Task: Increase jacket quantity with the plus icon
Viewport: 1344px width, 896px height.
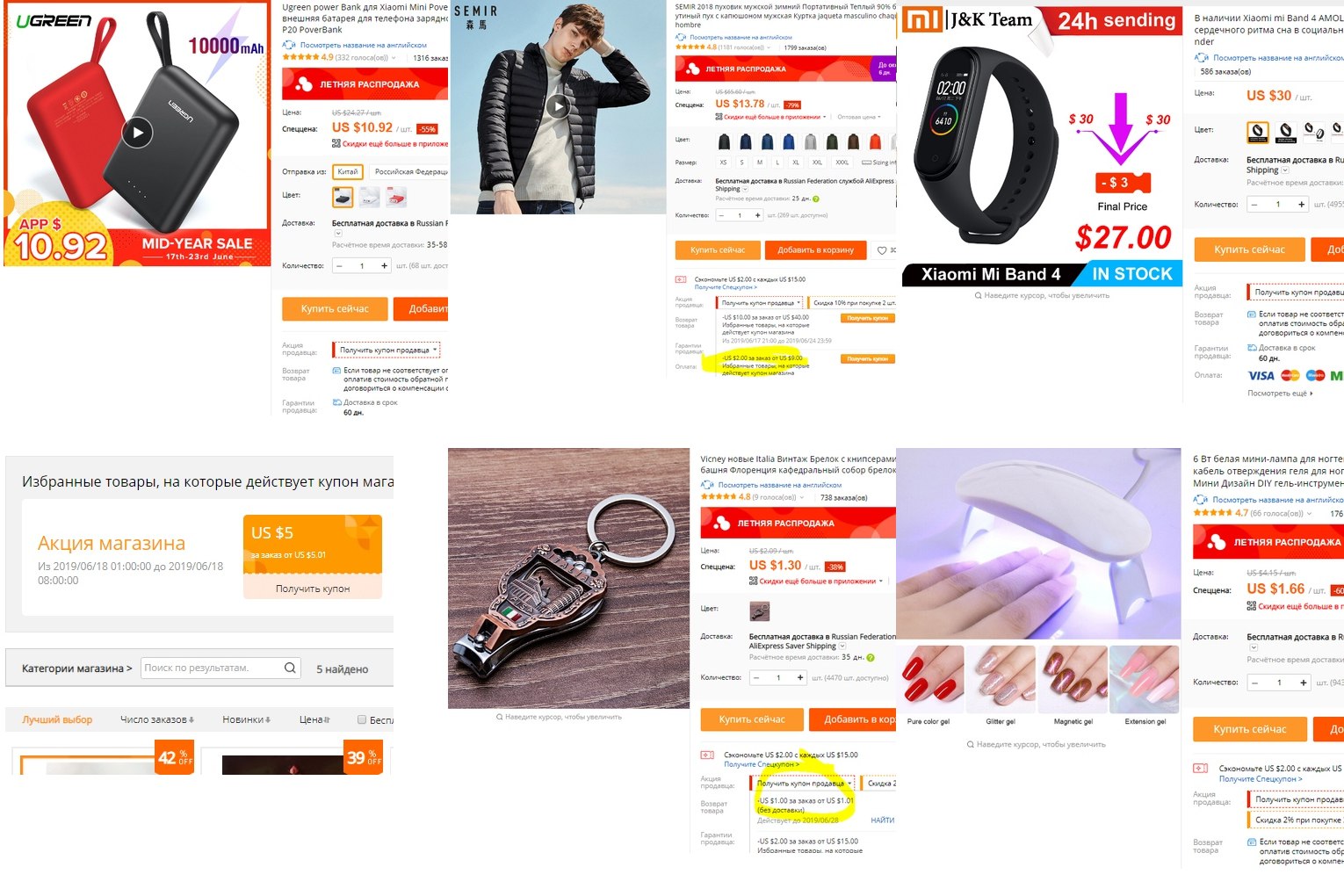Action: click(x=757, y=215)
